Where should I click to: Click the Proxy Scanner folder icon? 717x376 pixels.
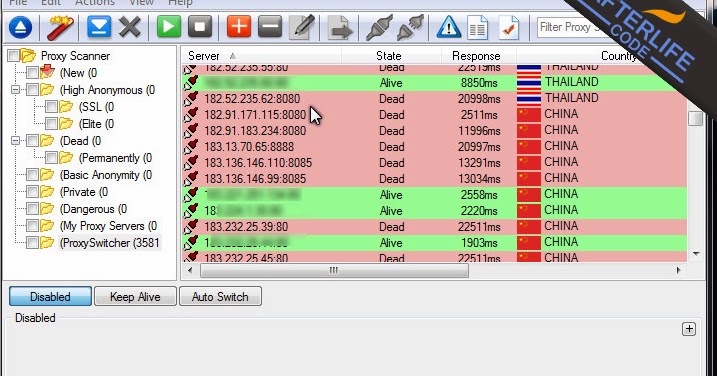[28, 56]
